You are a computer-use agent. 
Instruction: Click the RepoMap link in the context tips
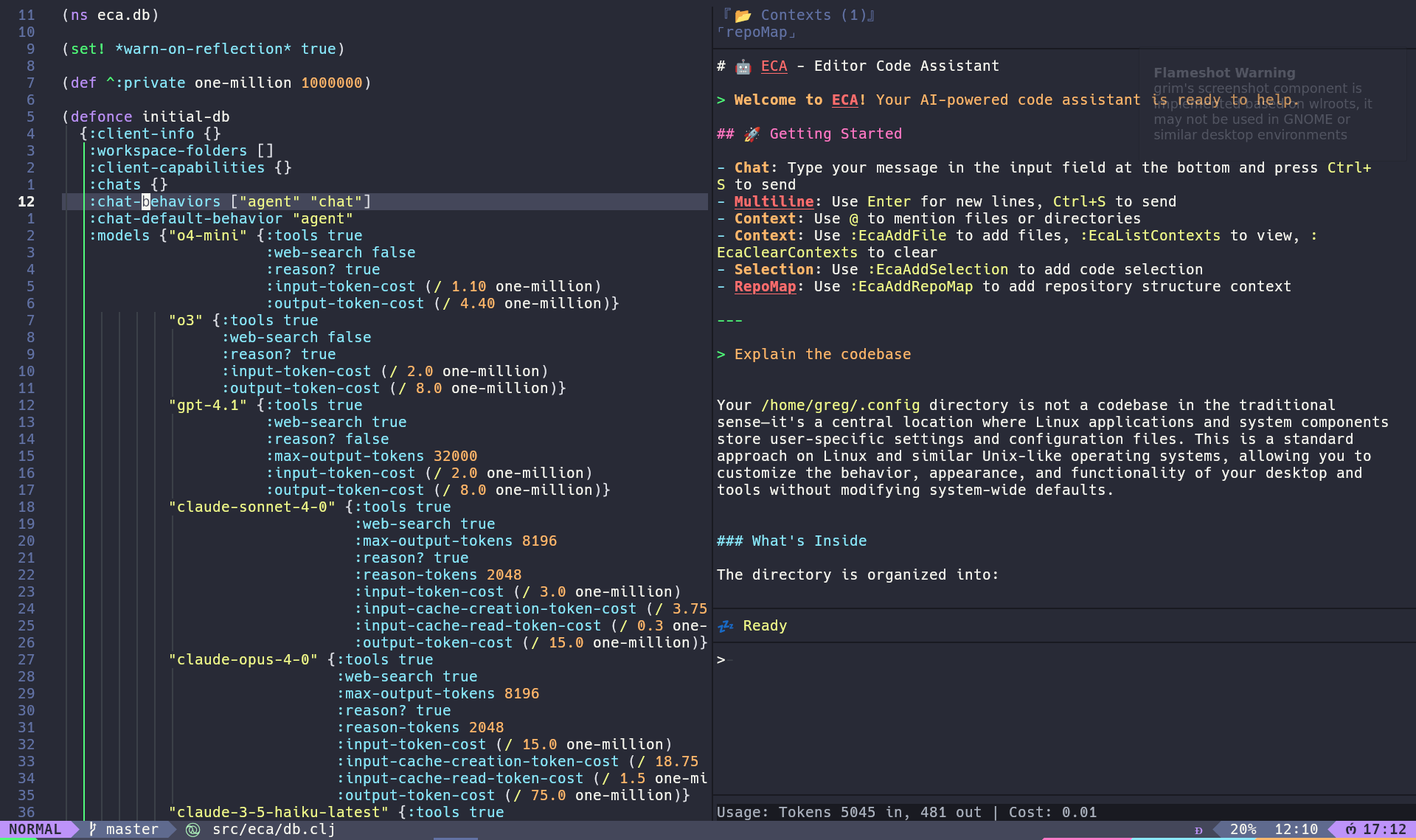765,286
